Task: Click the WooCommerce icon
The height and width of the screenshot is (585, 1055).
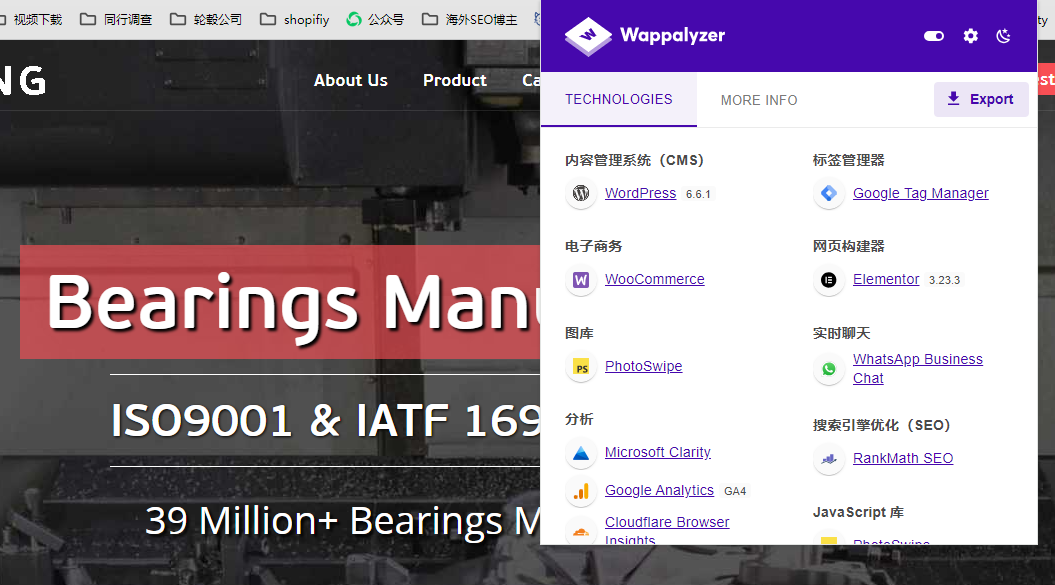Action: [x=581, y=279]
